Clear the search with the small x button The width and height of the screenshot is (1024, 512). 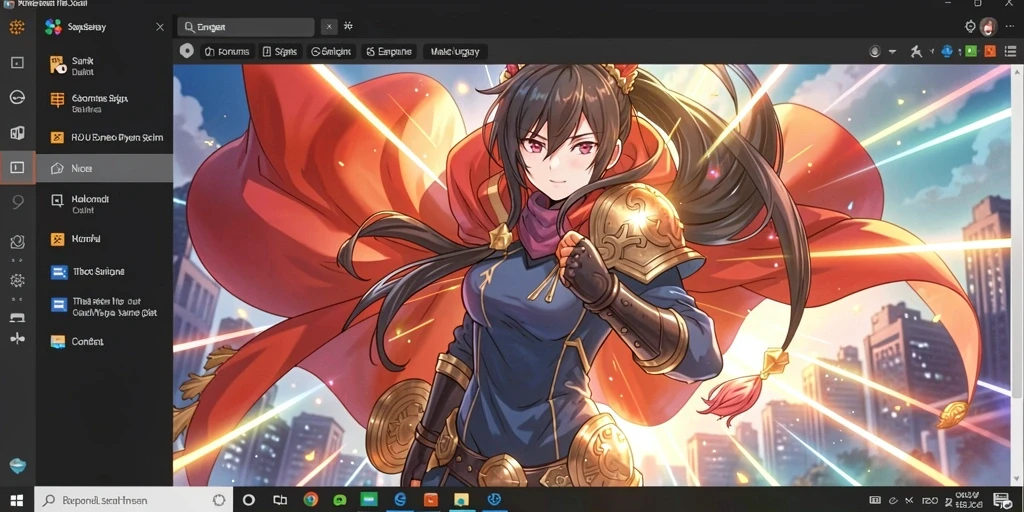[329, 27]
